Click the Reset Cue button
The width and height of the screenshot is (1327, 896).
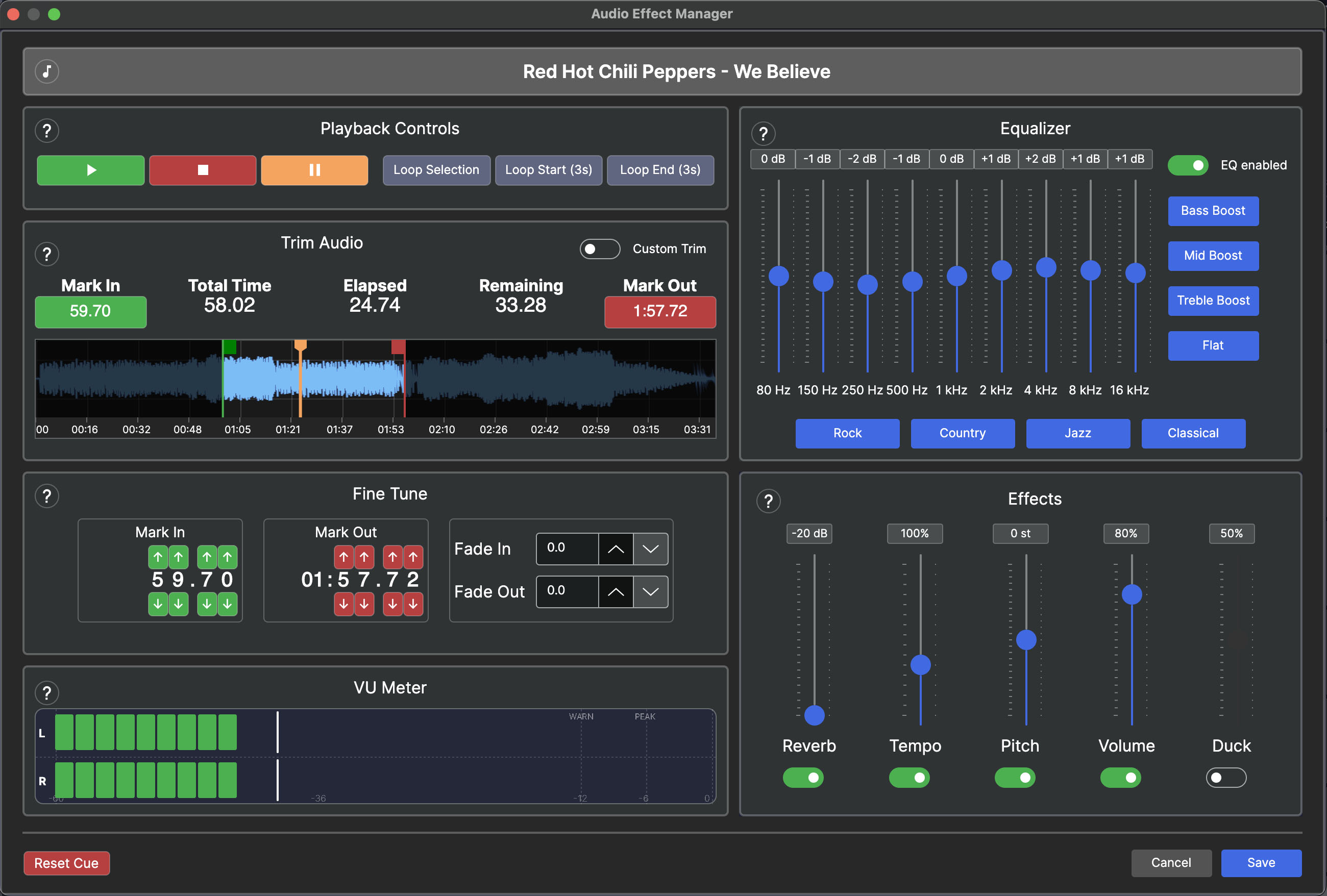pos(66,863)
